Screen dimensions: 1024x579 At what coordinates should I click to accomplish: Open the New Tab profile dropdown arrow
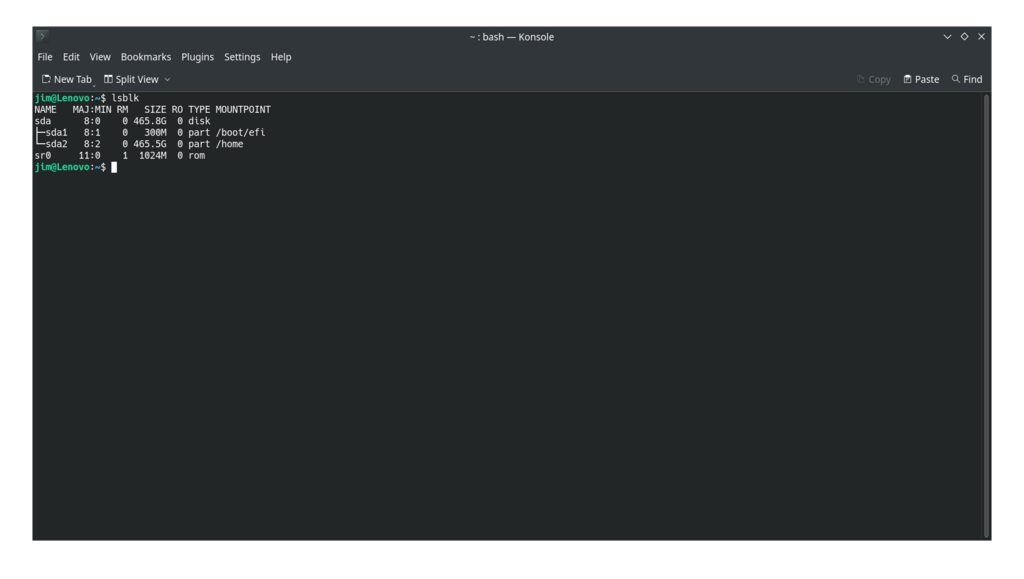click(94, 82)
